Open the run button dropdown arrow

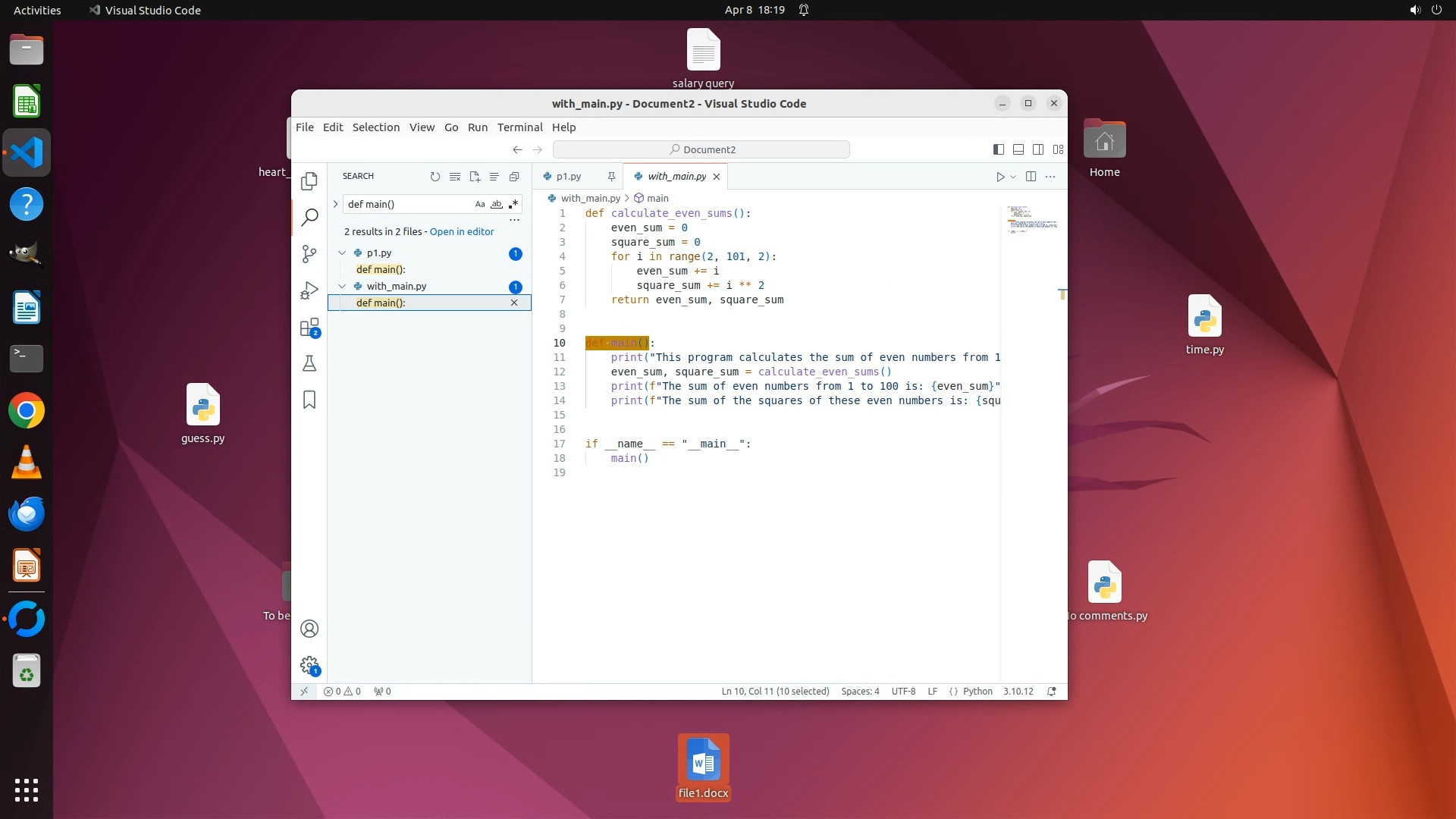point(1013,177)
